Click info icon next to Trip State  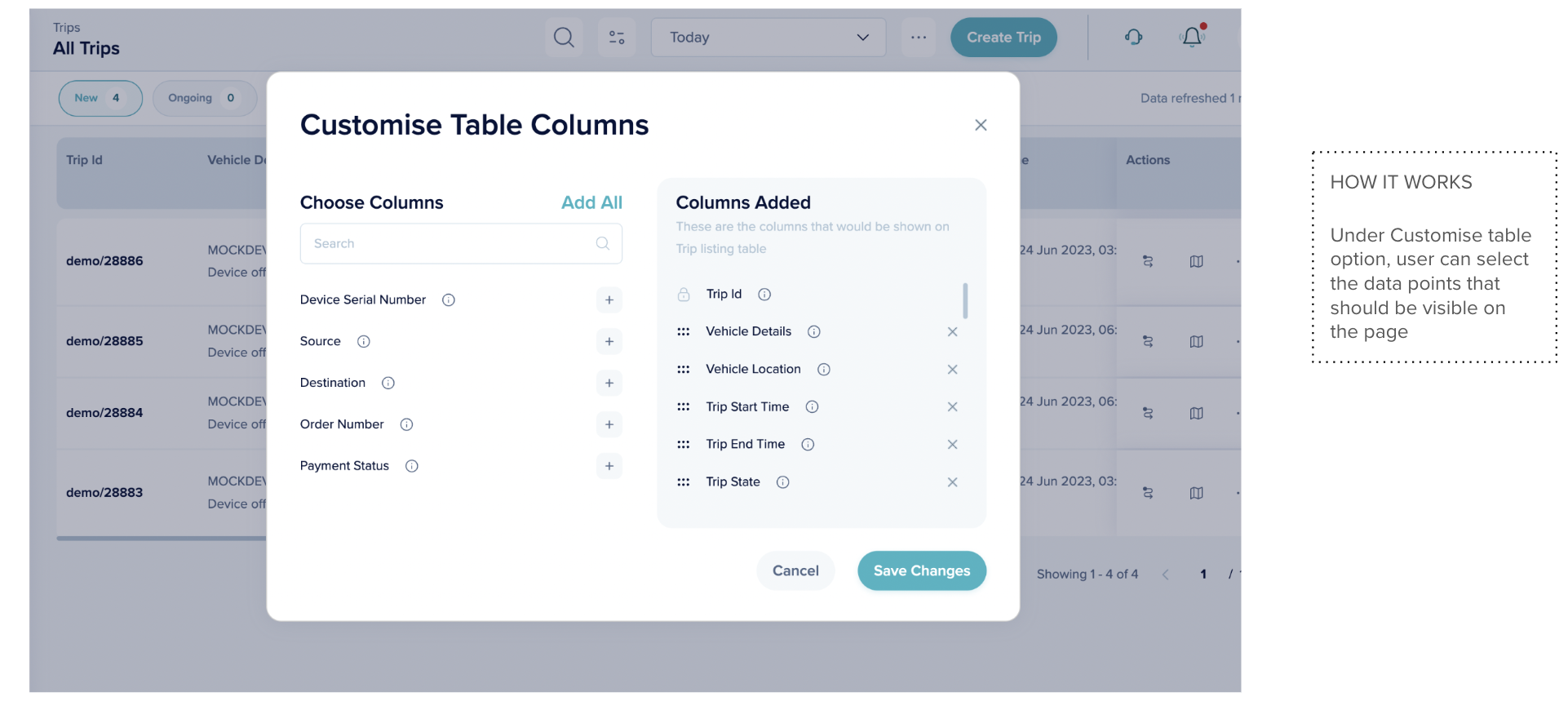(x=783, y=482)
